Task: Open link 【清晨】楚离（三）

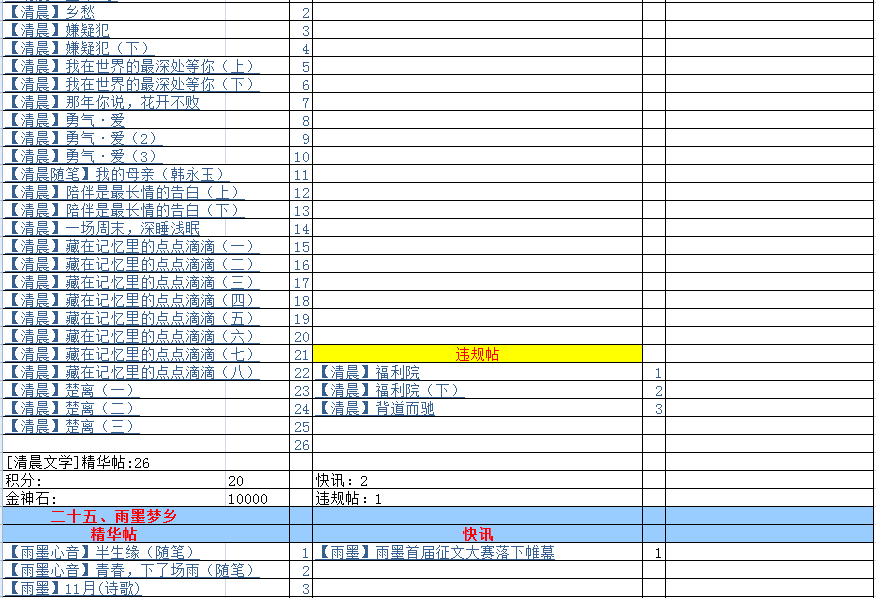Action: tap(72, 426)
